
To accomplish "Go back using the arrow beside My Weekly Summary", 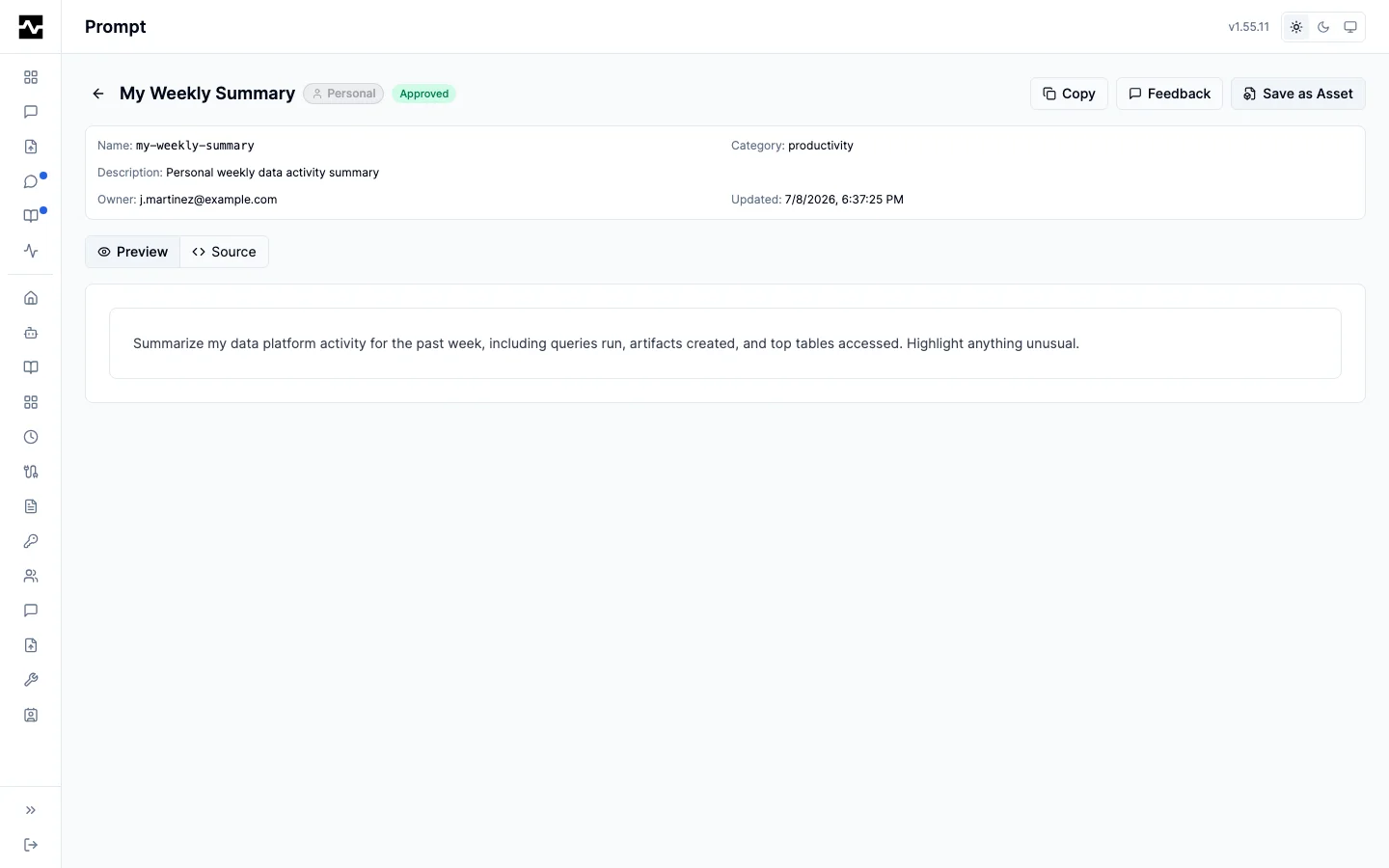I will pos(97,94).
